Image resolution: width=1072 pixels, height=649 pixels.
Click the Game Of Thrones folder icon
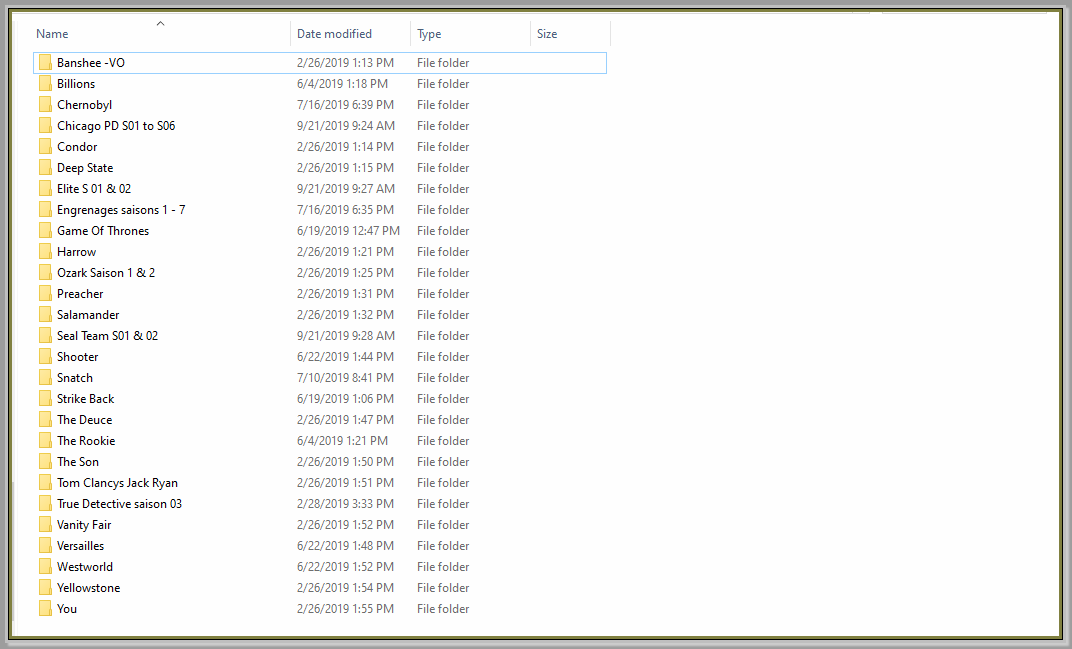(x=45, y=231)
